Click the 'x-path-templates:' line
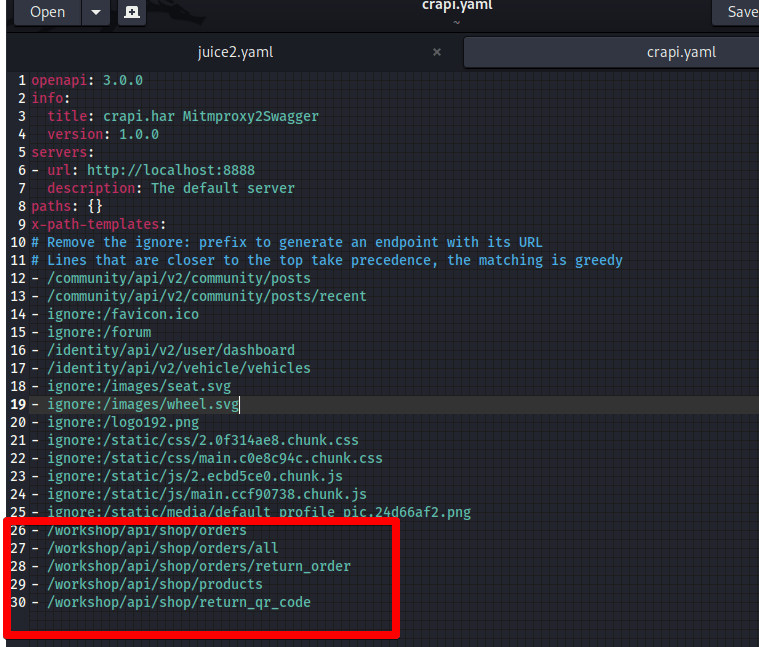This screenshot has width=759, height=647. [99, 224]
